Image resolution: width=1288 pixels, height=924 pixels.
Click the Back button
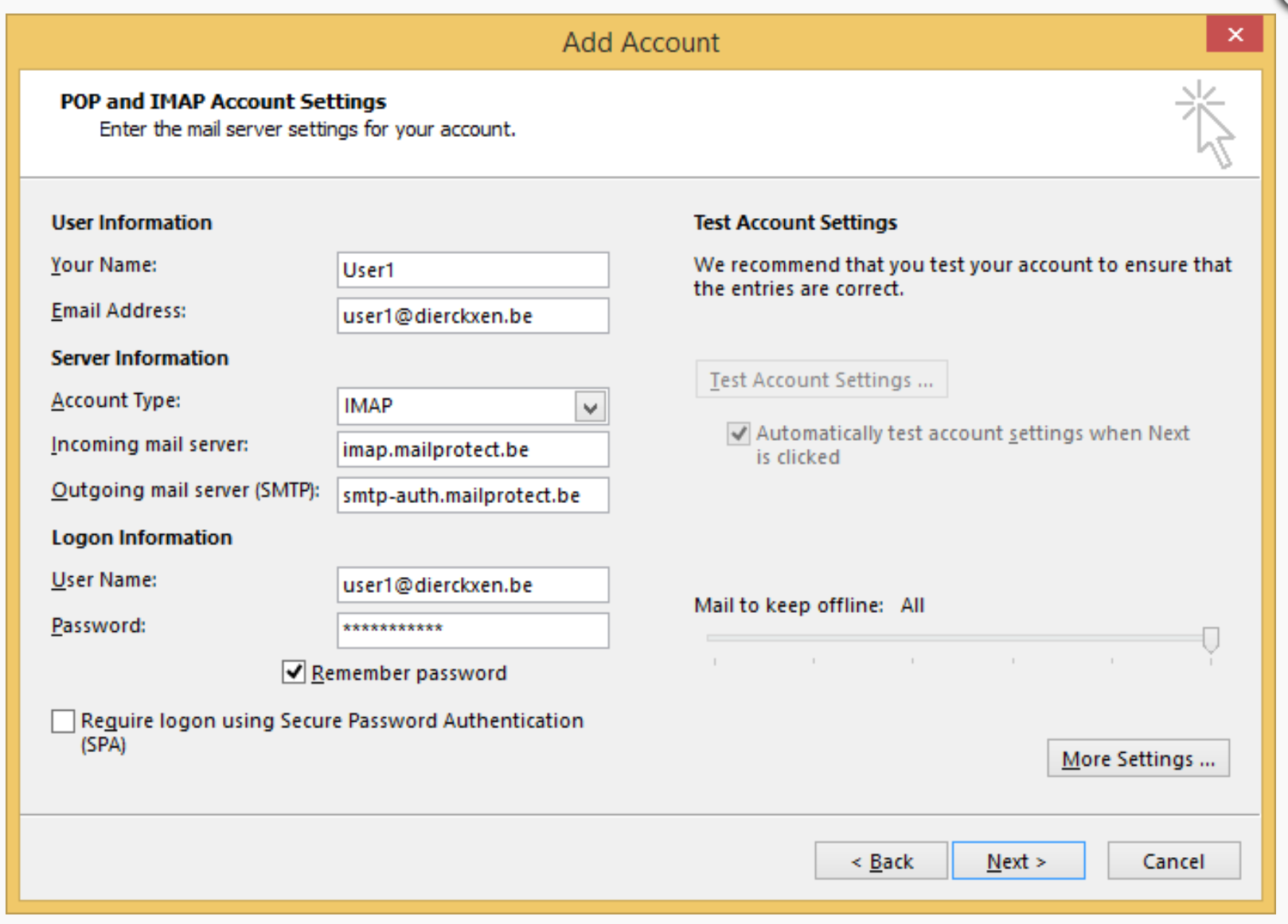(x=880, y=860)
